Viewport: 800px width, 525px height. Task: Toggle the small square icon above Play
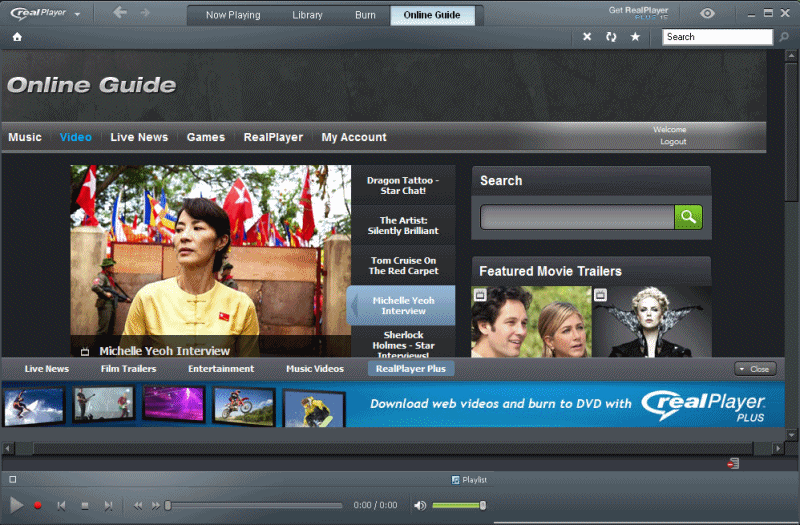(x=13, y=479)
